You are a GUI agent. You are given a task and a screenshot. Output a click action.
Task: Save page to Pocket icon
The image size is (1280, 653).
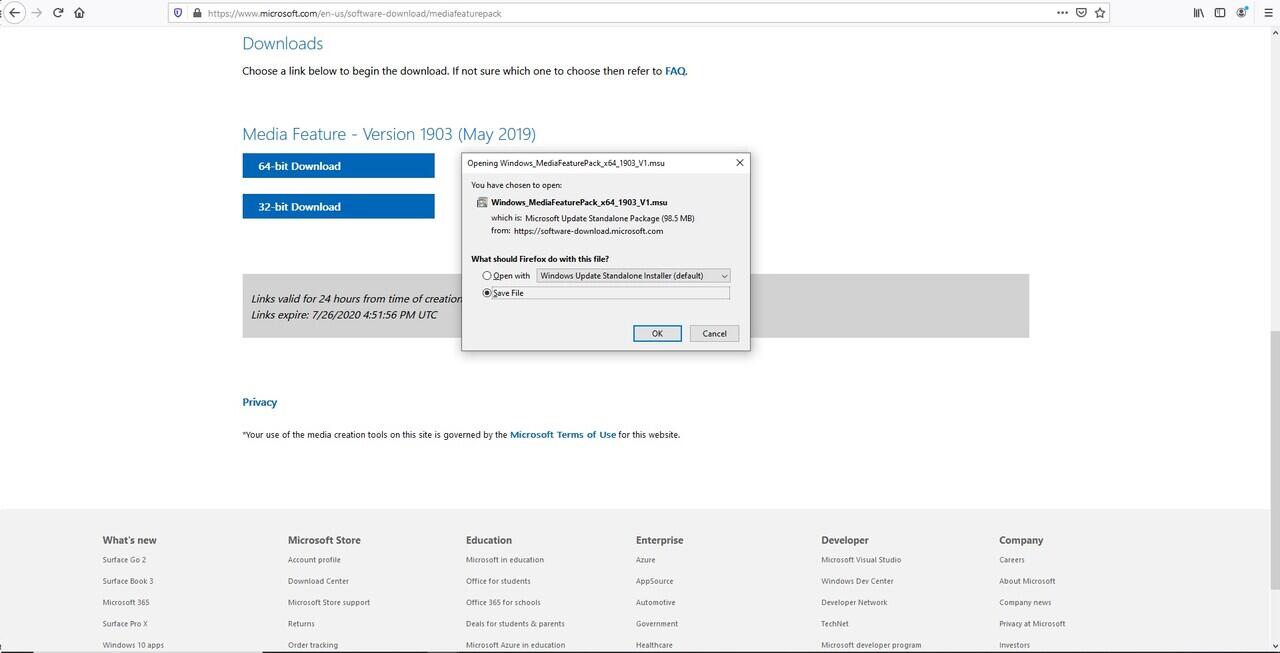point(1081,13)
